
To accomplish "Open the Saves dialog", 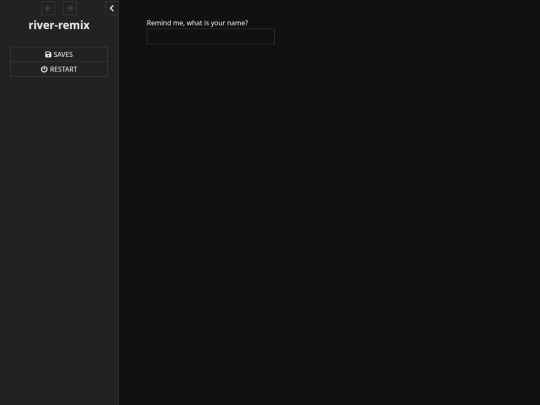I will pyautogui.click(x=59, y=54).
